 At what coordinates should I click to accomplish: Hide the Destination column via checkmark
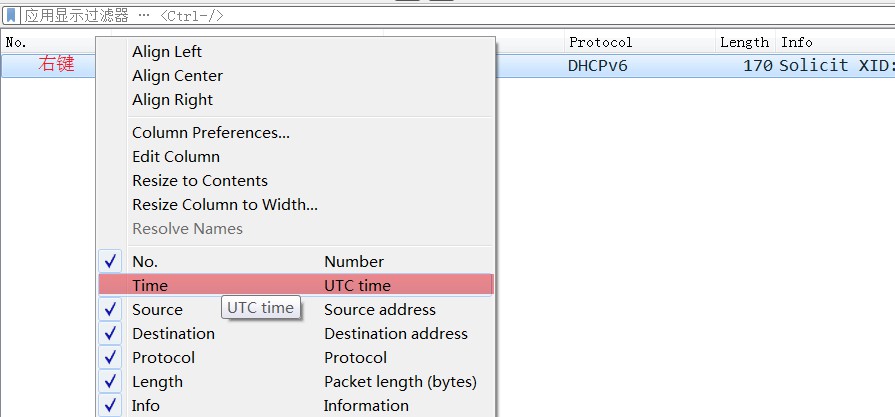coord(112,334)
